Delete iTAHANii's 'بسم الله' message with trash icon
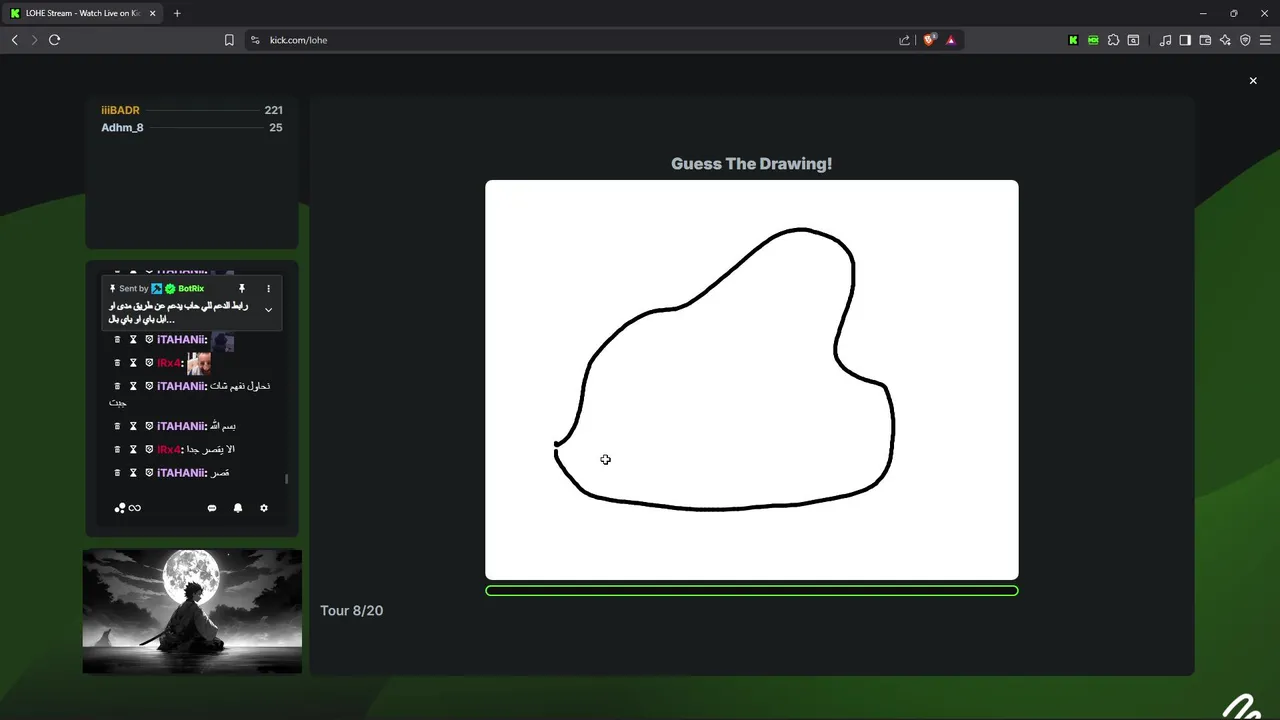 coord(117,426)
